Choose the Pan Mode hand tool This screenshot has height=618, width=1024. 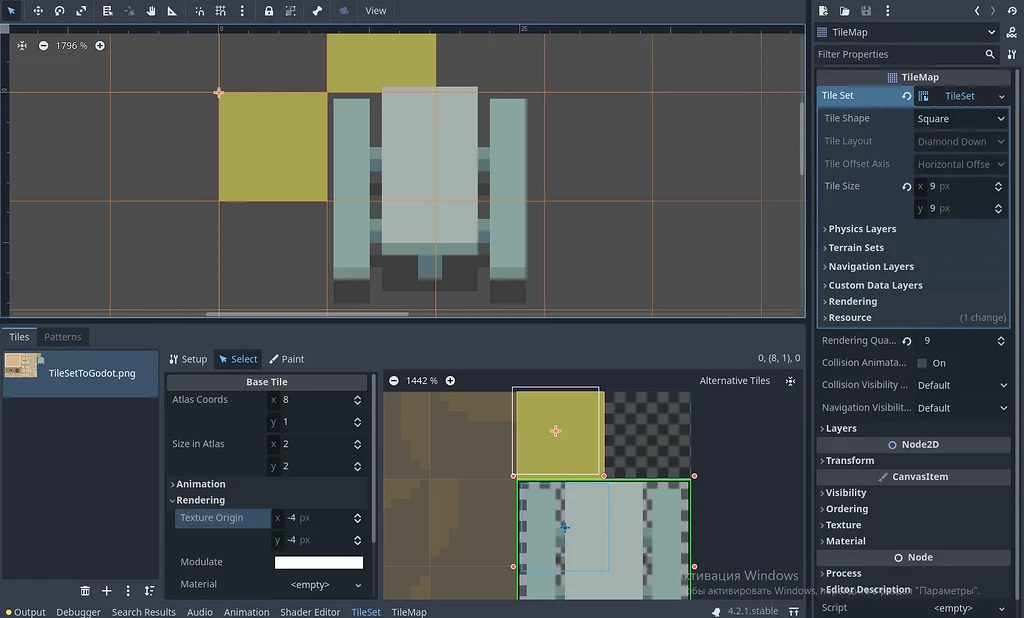click(x=151, y=10)
